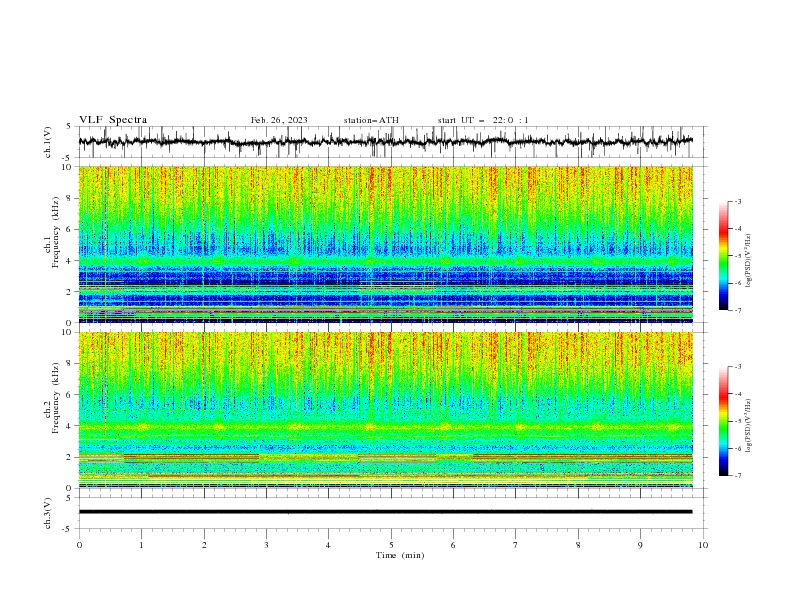
Task: Click the upper colorbar next to ch.1 spectrogram
Action: click(x=723, y=256)
